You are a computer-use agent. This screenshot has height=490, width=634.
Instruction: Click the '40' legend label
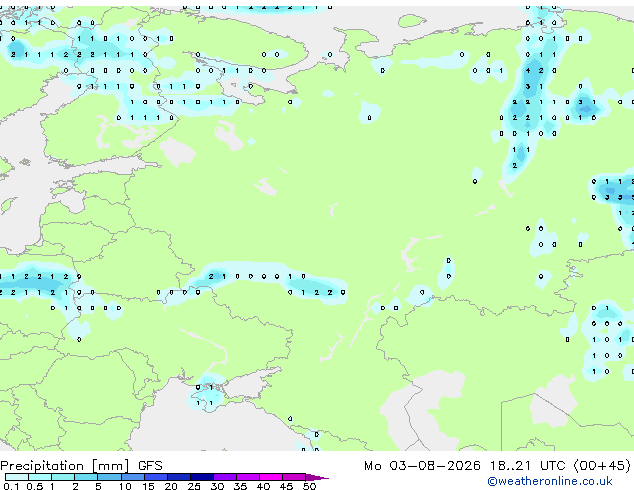click(263, 486)
